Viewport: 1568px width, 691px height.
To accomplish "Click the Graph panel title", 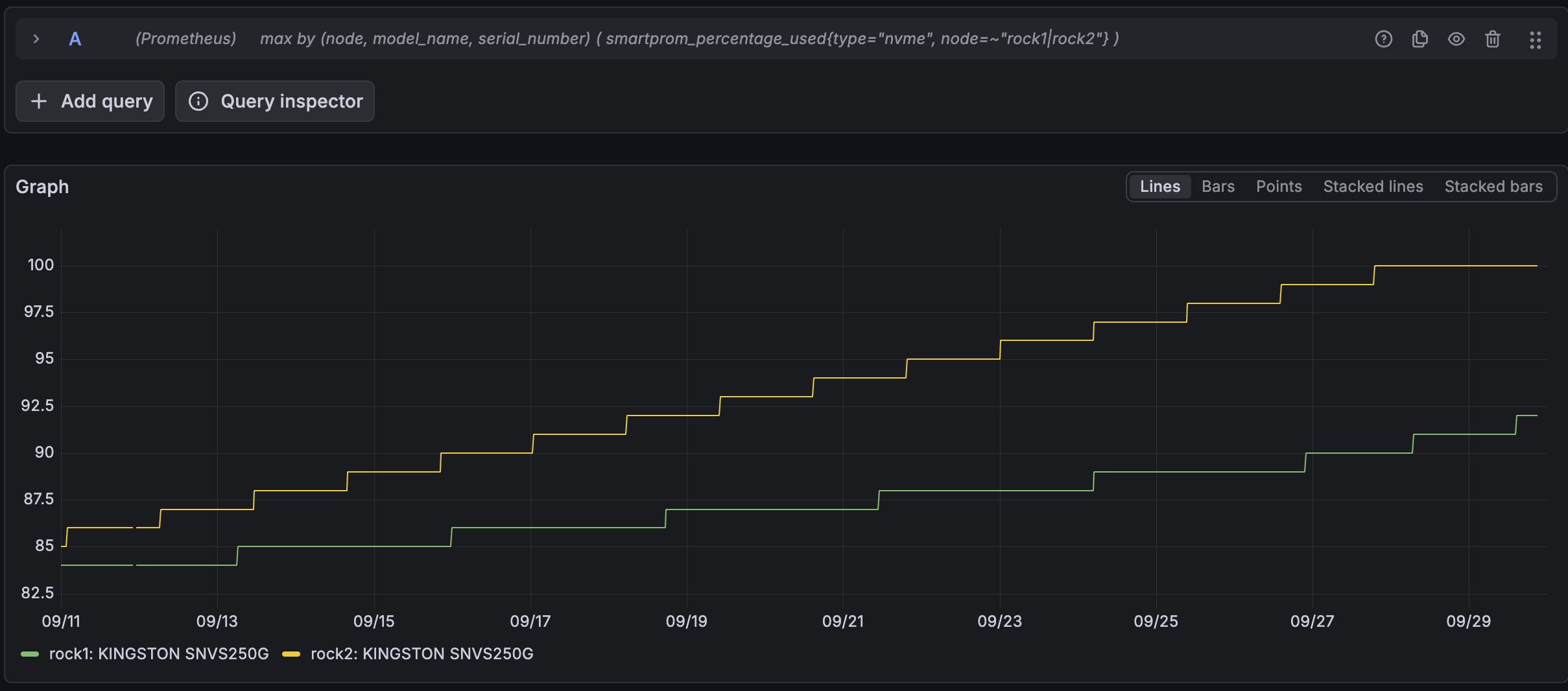I will coord(42,187).
